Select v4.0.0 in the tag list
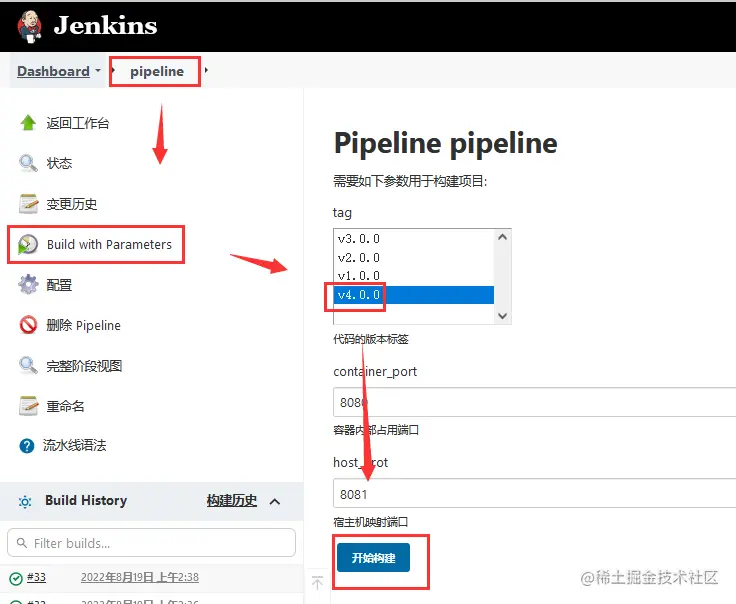Image resolution: width=736 pixels, height=604 pixels. pos(414,295)
